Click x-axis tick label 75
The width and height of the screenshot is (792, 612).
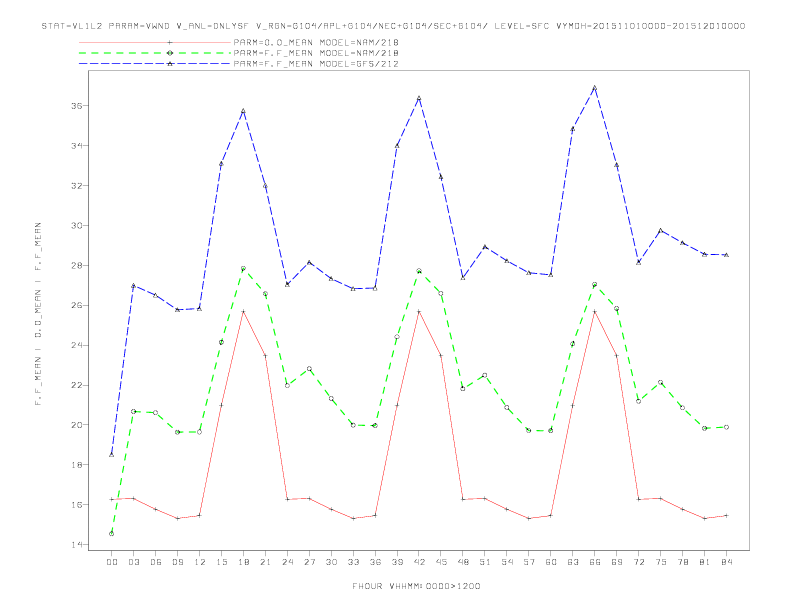661,562
